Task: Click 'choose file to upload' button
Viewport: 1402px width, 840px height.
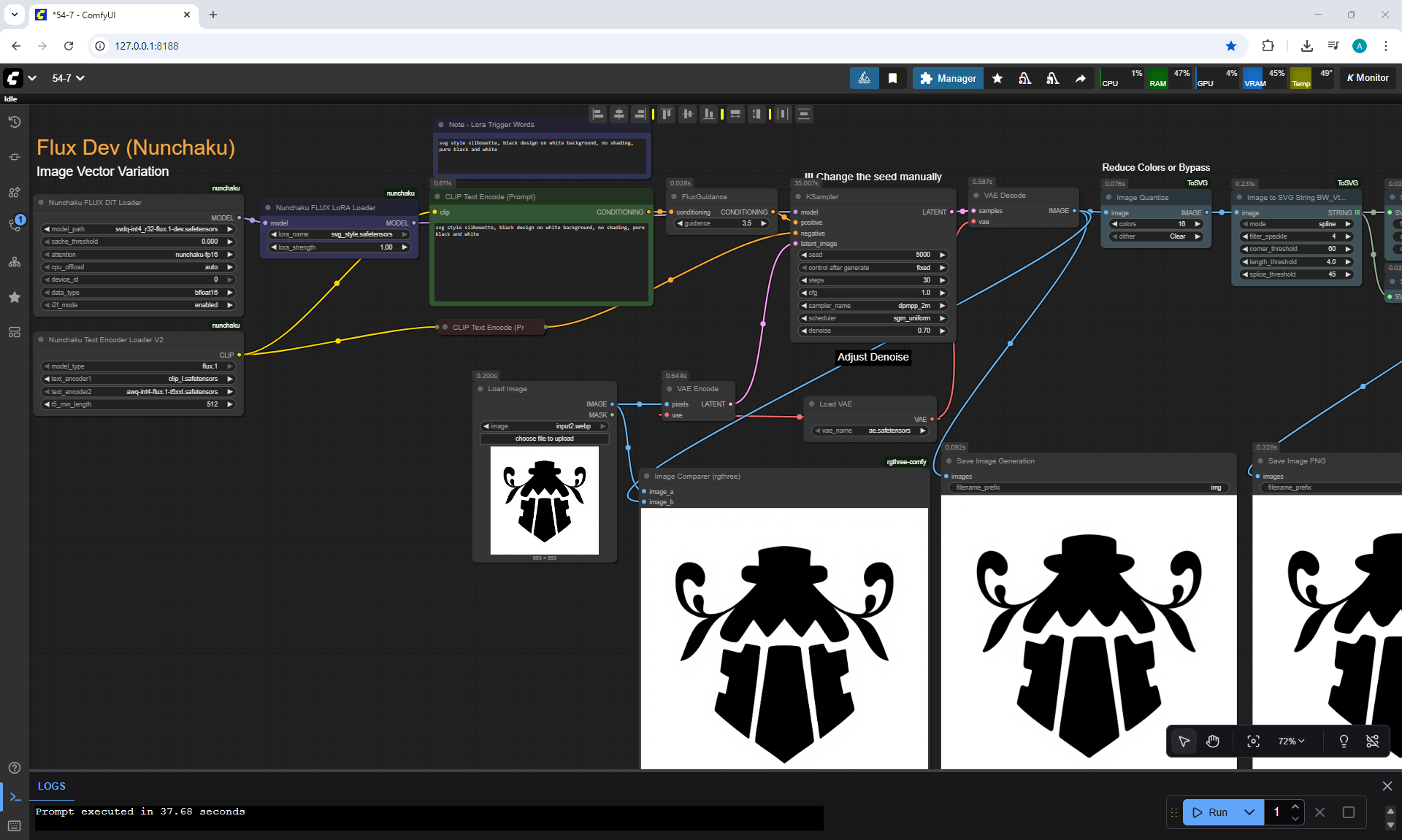Action: tap(544, 439)
